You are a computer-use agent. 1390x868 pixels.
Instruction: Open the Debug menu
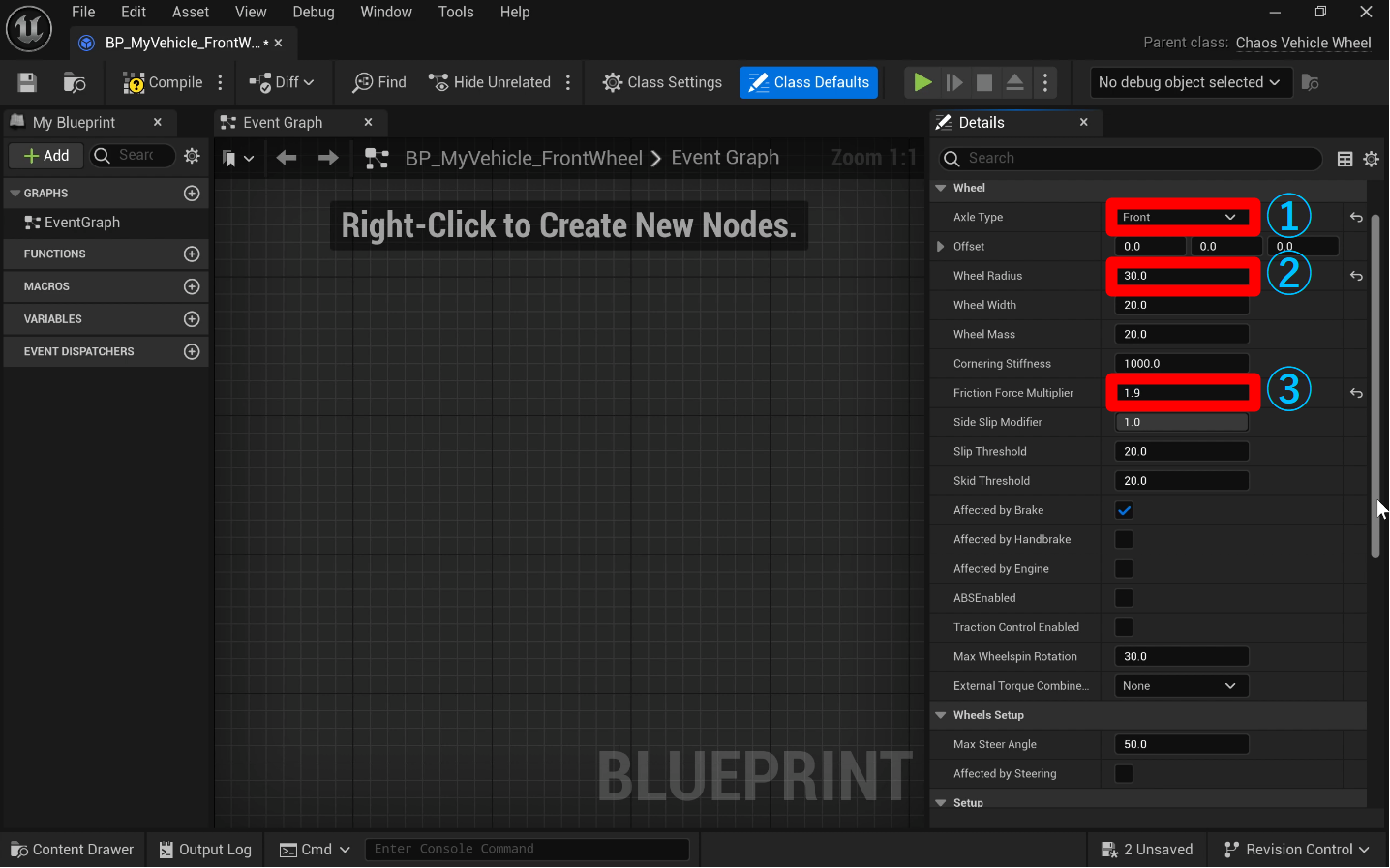point(314,12)
